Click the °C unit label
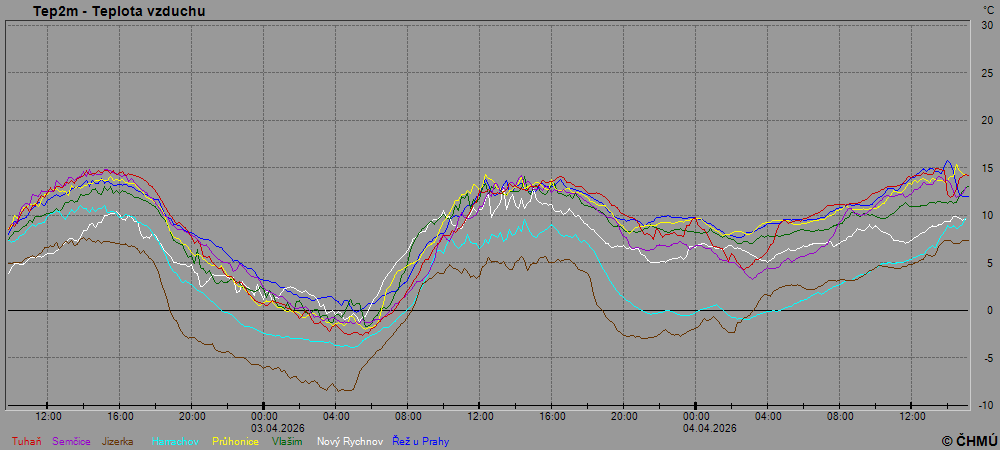This screenshot has width=1000, height=450. [x=988, y=10]
